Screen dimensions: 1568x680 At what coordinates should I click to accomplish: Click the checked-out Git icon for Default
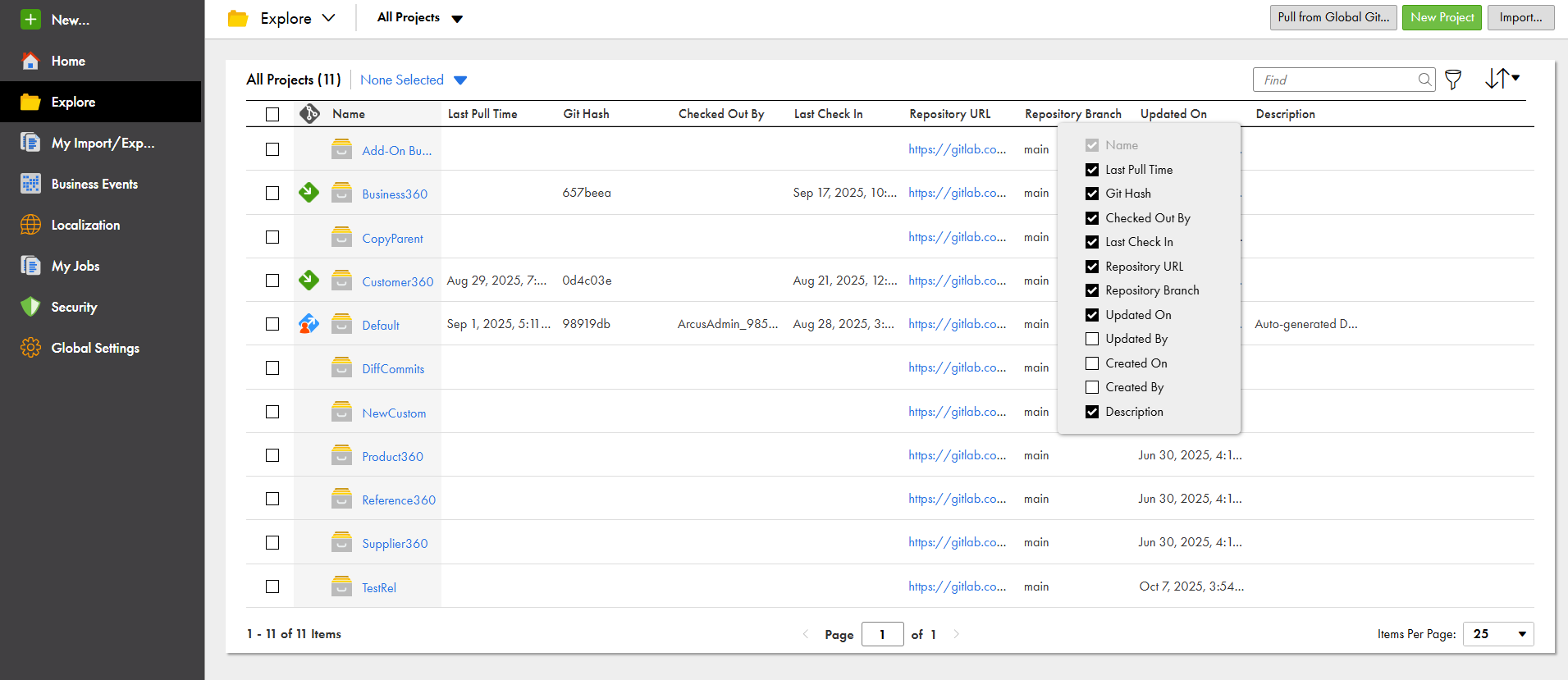309,324
